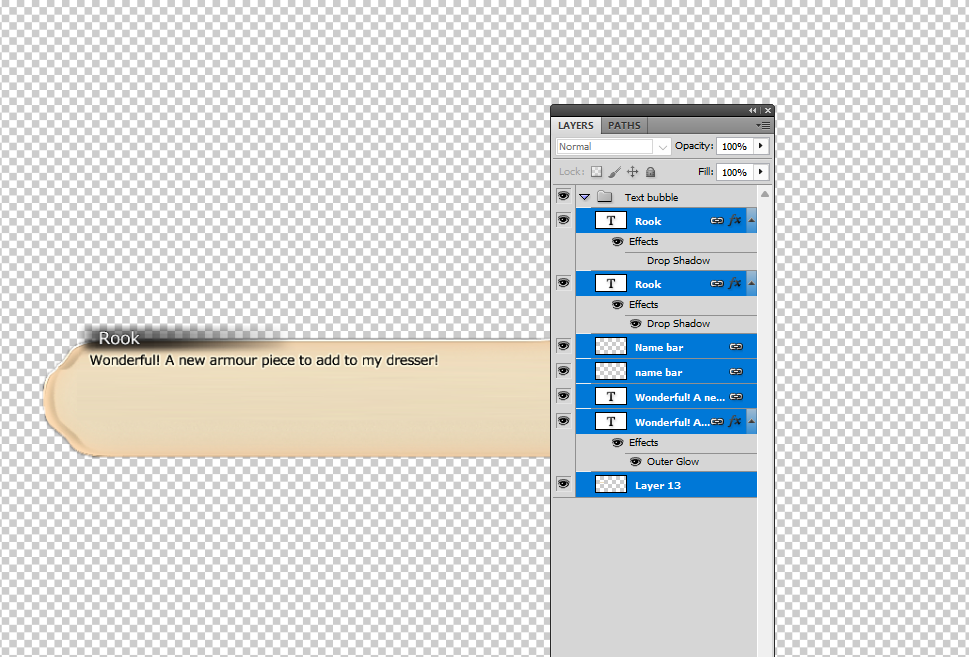Collapse effects arrow on 'Wonderful! A...' layer

point(751,422)
